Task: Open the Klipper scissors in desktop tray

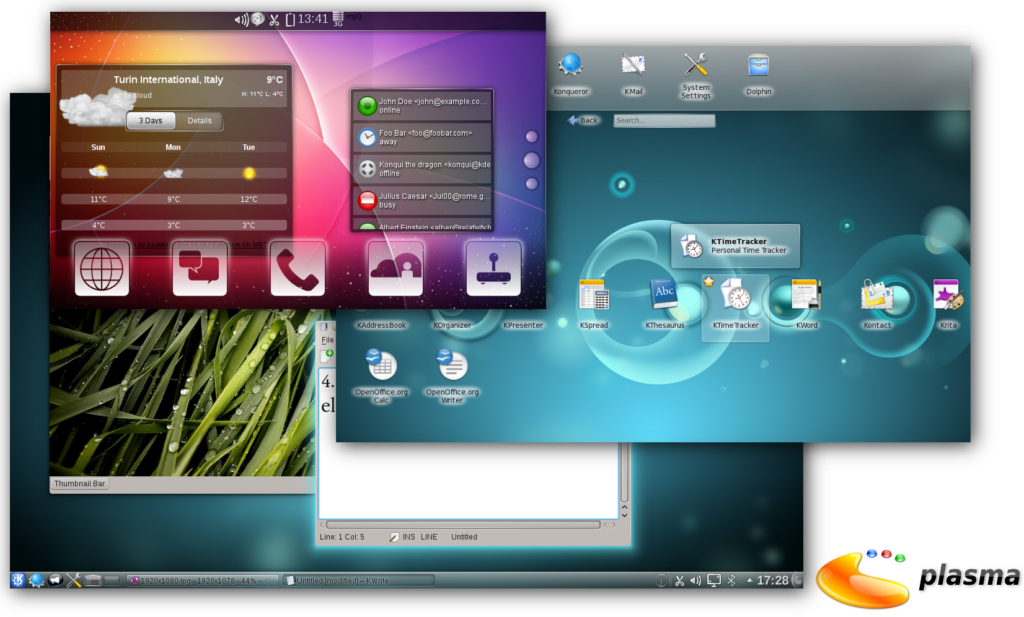Action: 679,580
